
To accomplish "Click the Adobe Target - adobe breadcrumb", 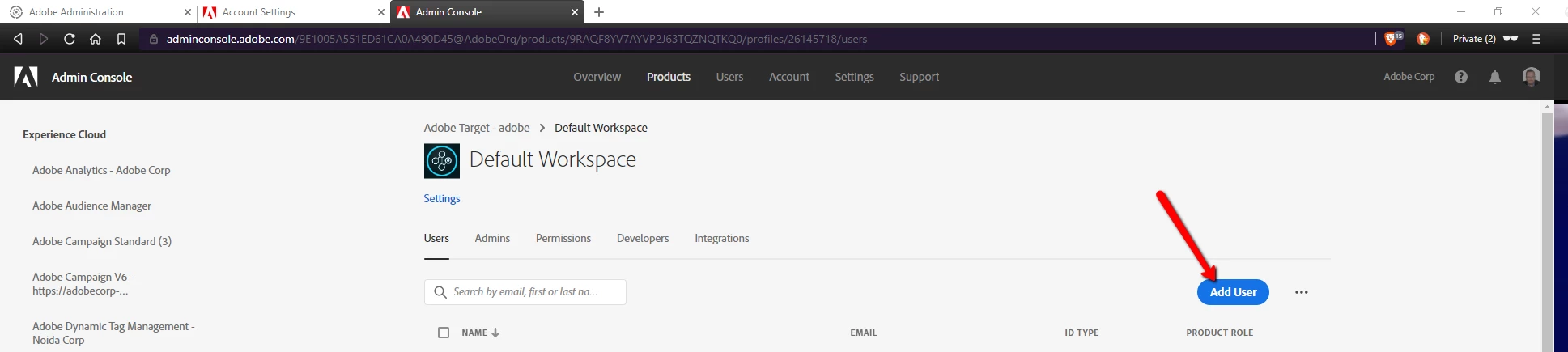I will (477, 128).
